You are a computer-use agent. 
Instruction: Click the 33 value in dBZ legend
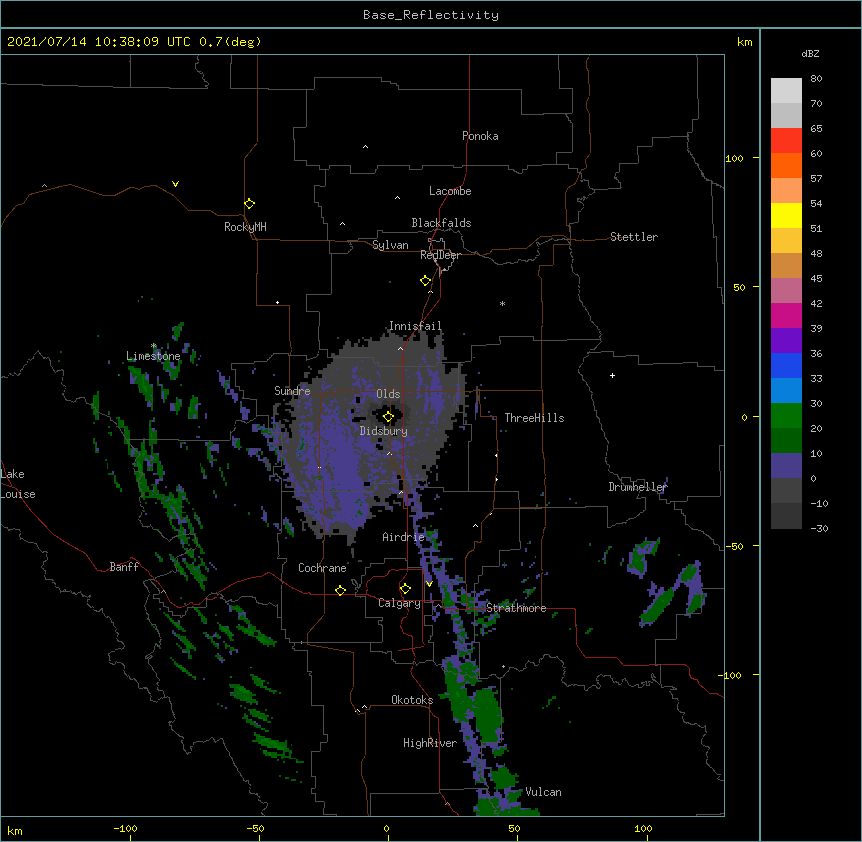tap(816, 379)
